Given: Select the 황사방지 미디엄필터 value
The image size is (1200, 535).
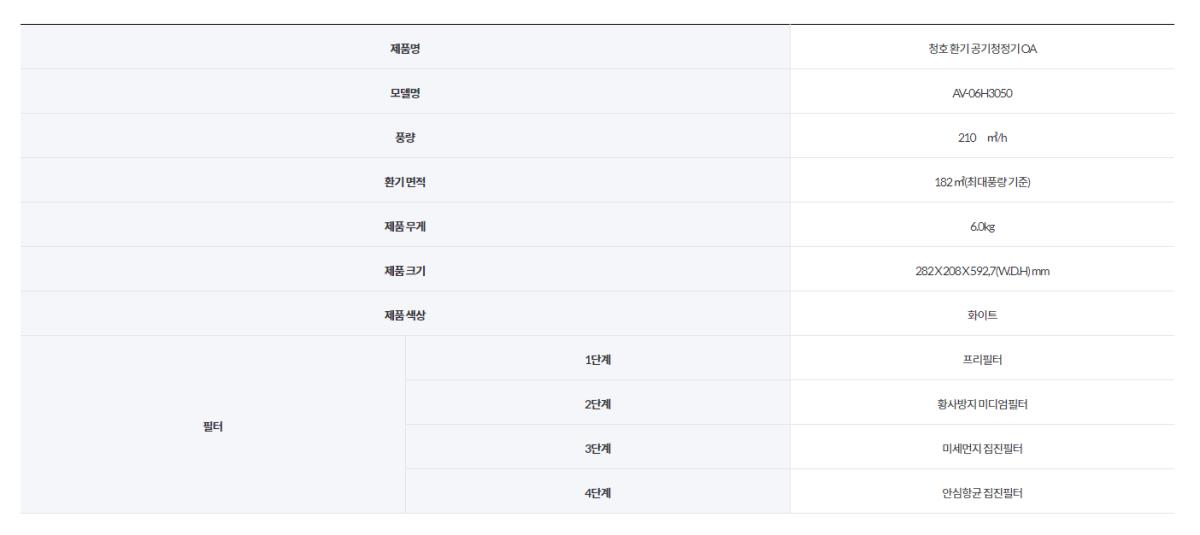Looking at the screenshot, I should coord(982,403).
